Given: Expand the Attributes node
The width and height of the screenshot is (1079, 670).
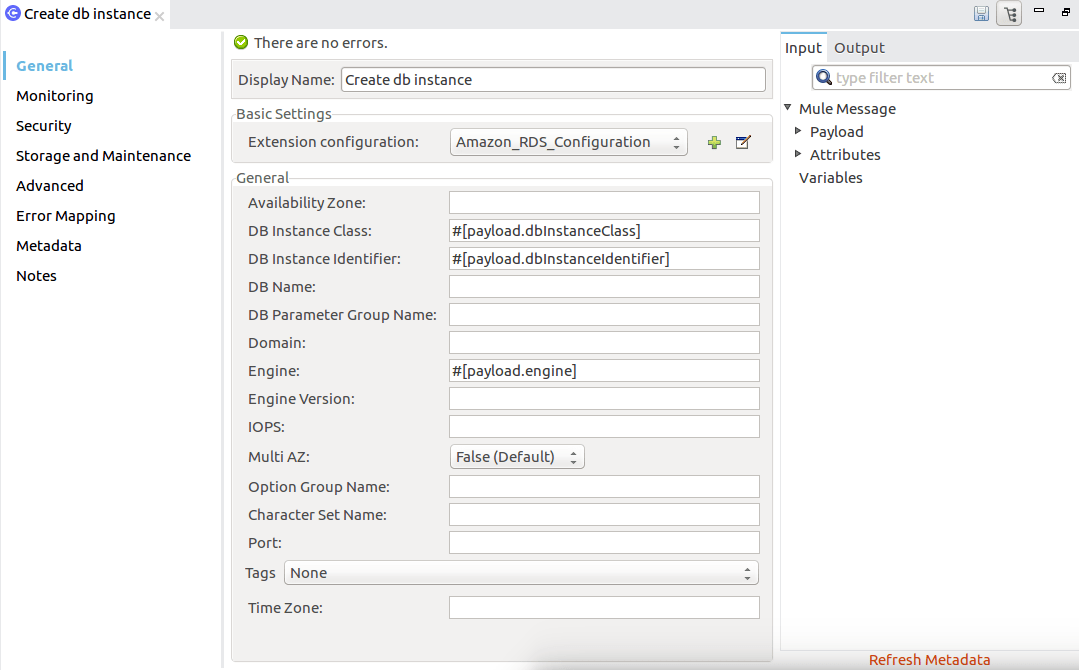Looking at the screenshot, I should pos(799,154).
